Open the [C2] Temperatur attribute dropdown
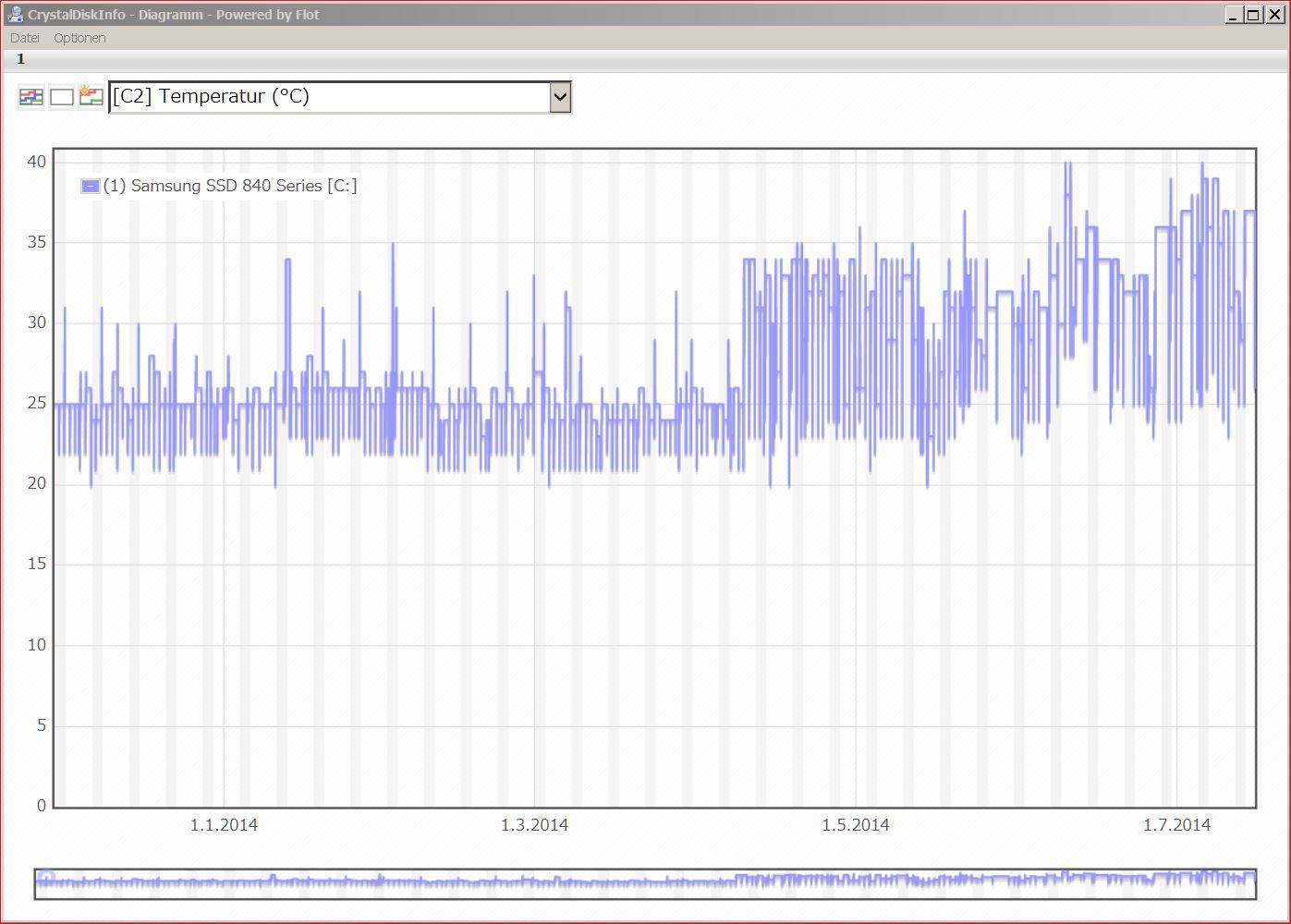 coord(340,97)
